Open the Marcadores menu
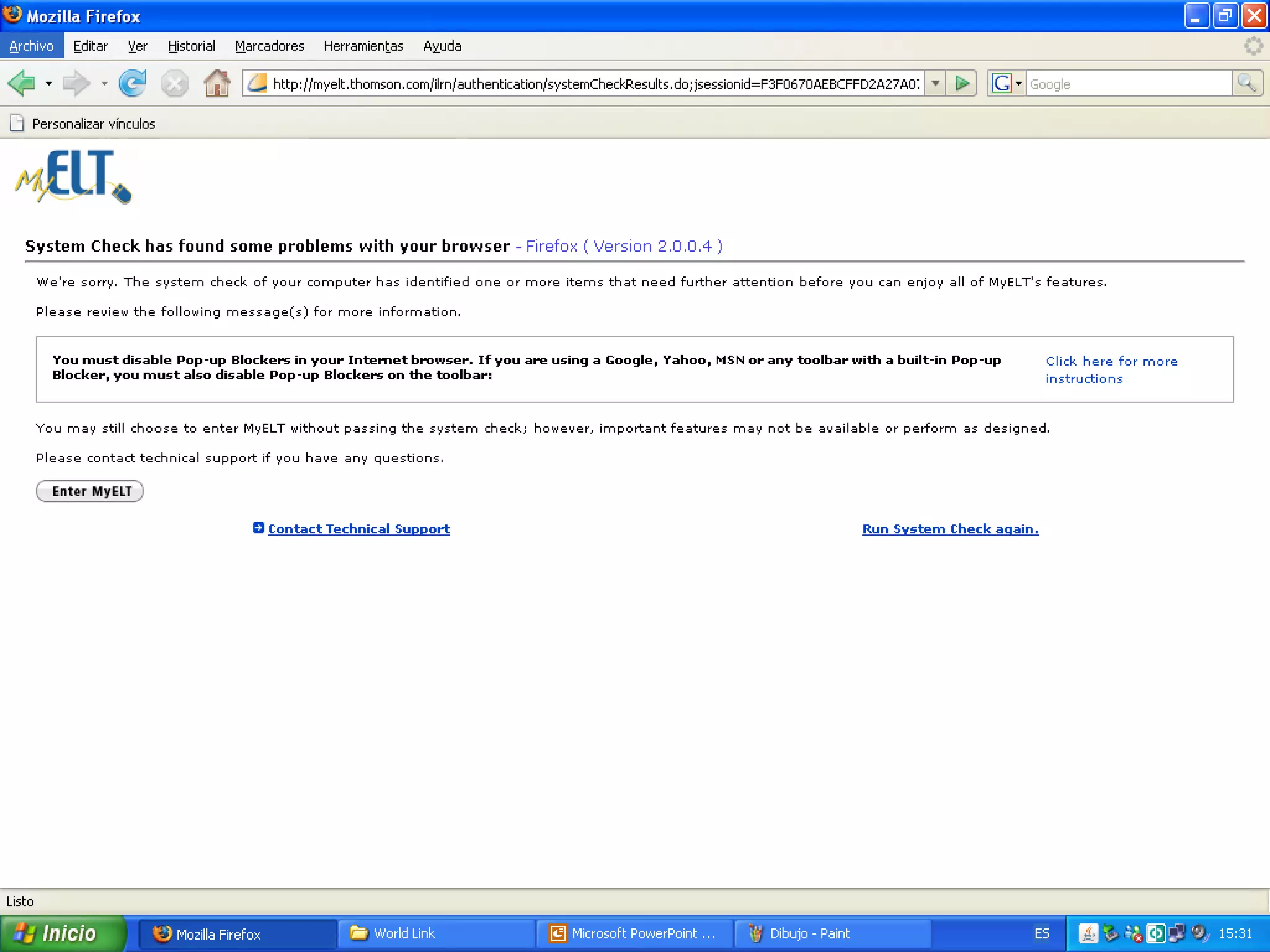 click(x=269, y=46)
